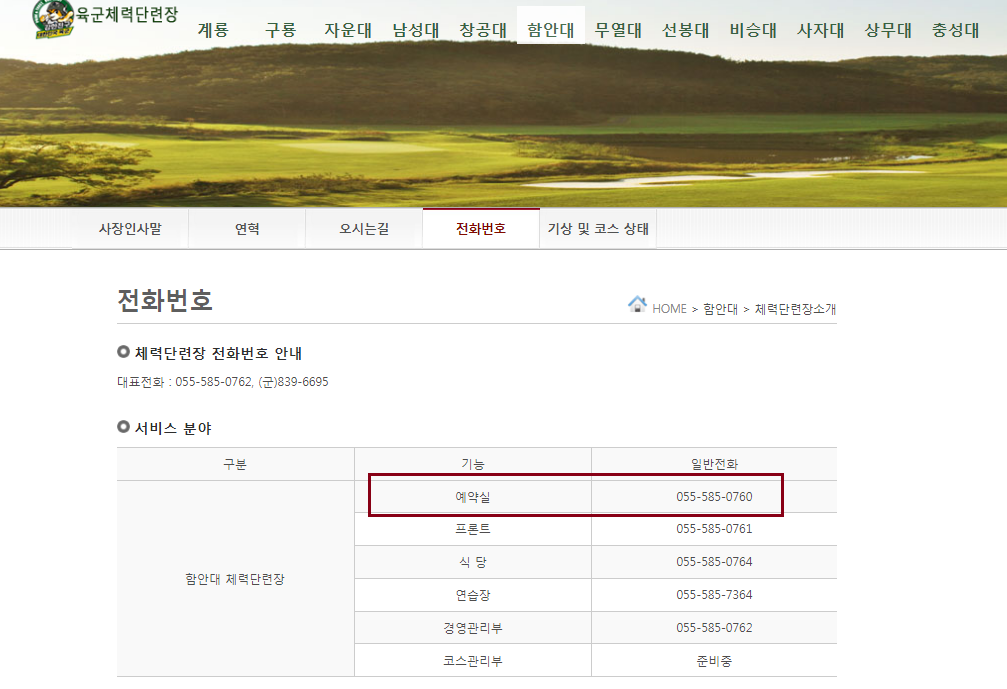1007x689 pixels.
Task: Click the phone number 055-585-0764
Action: (714, 562)
